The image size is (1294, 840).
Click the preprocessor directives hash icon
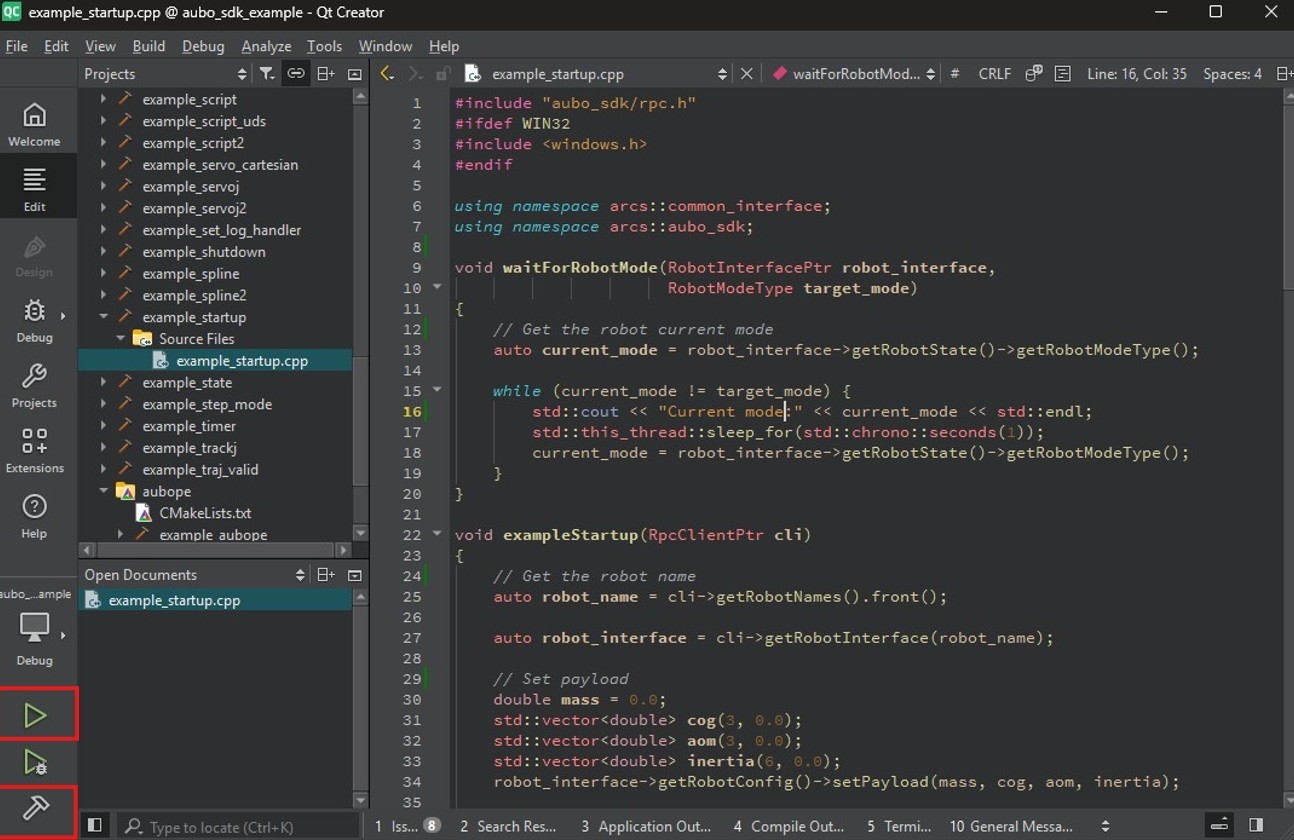(955, 74)
